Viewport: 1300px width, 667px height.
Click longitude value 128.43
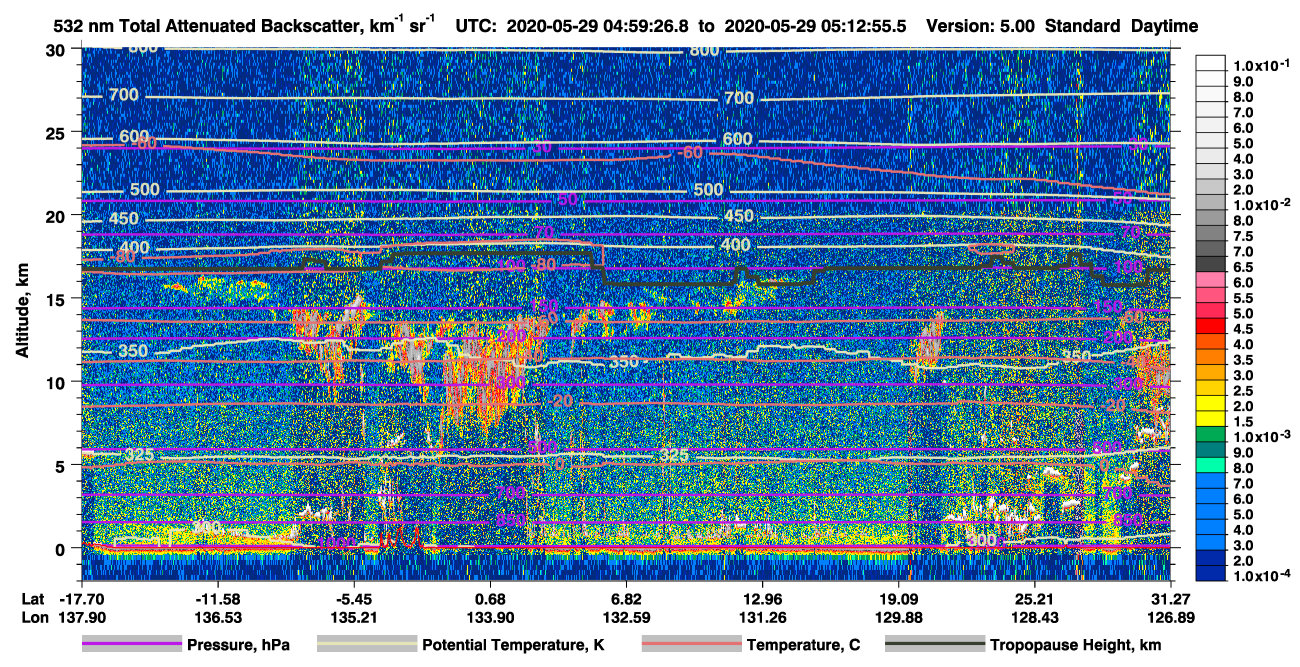pyautogui.click(x=1035, y=617)
